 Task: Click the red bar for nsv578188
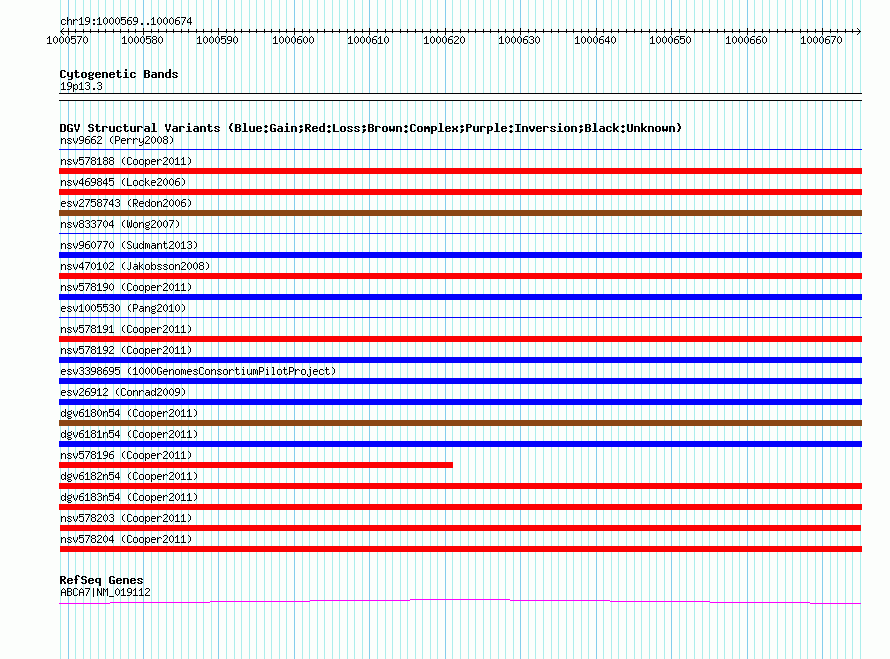[x=460, y=171]
